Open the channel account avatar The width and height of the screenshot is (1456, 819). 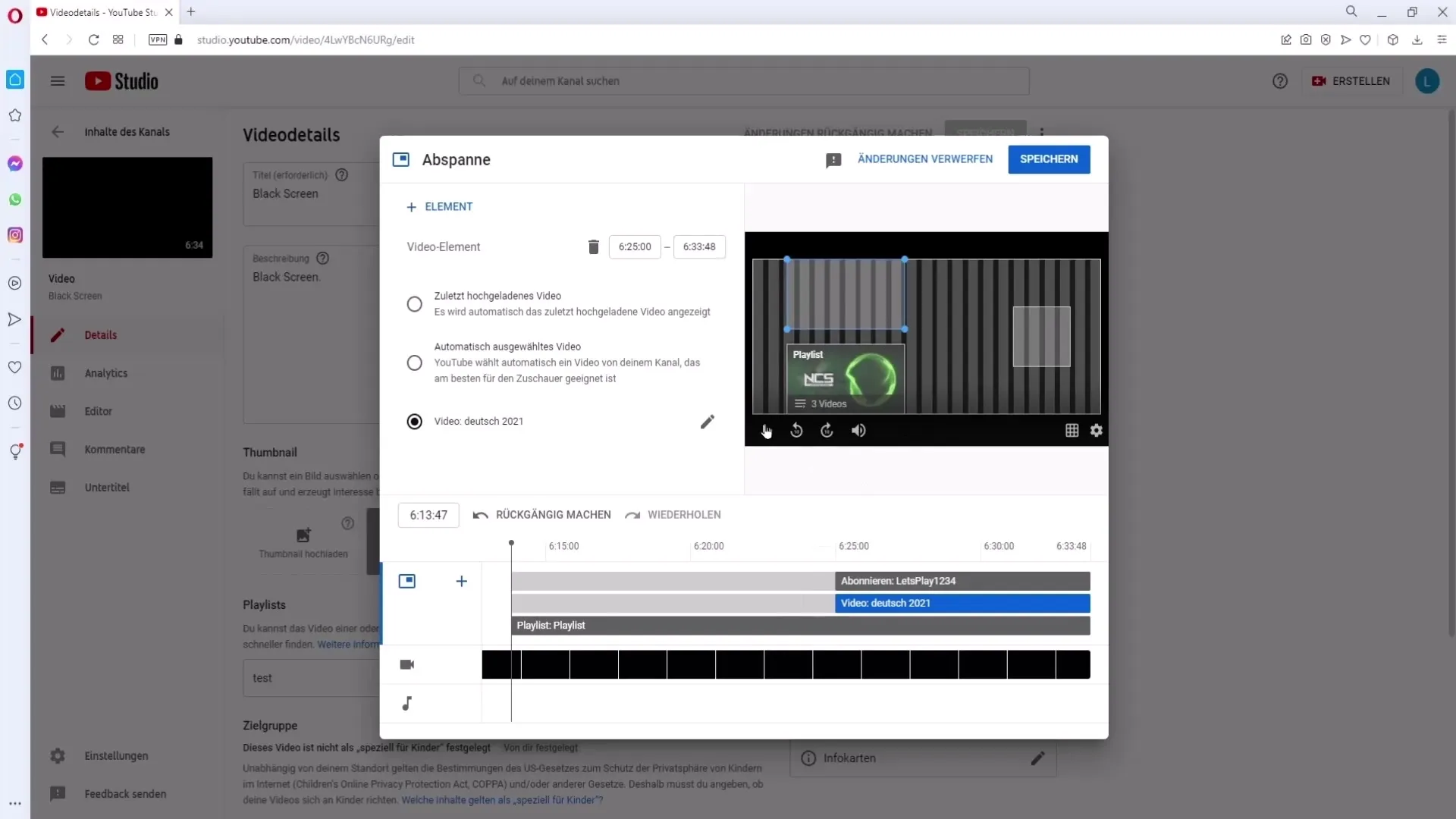point(1427,81)
